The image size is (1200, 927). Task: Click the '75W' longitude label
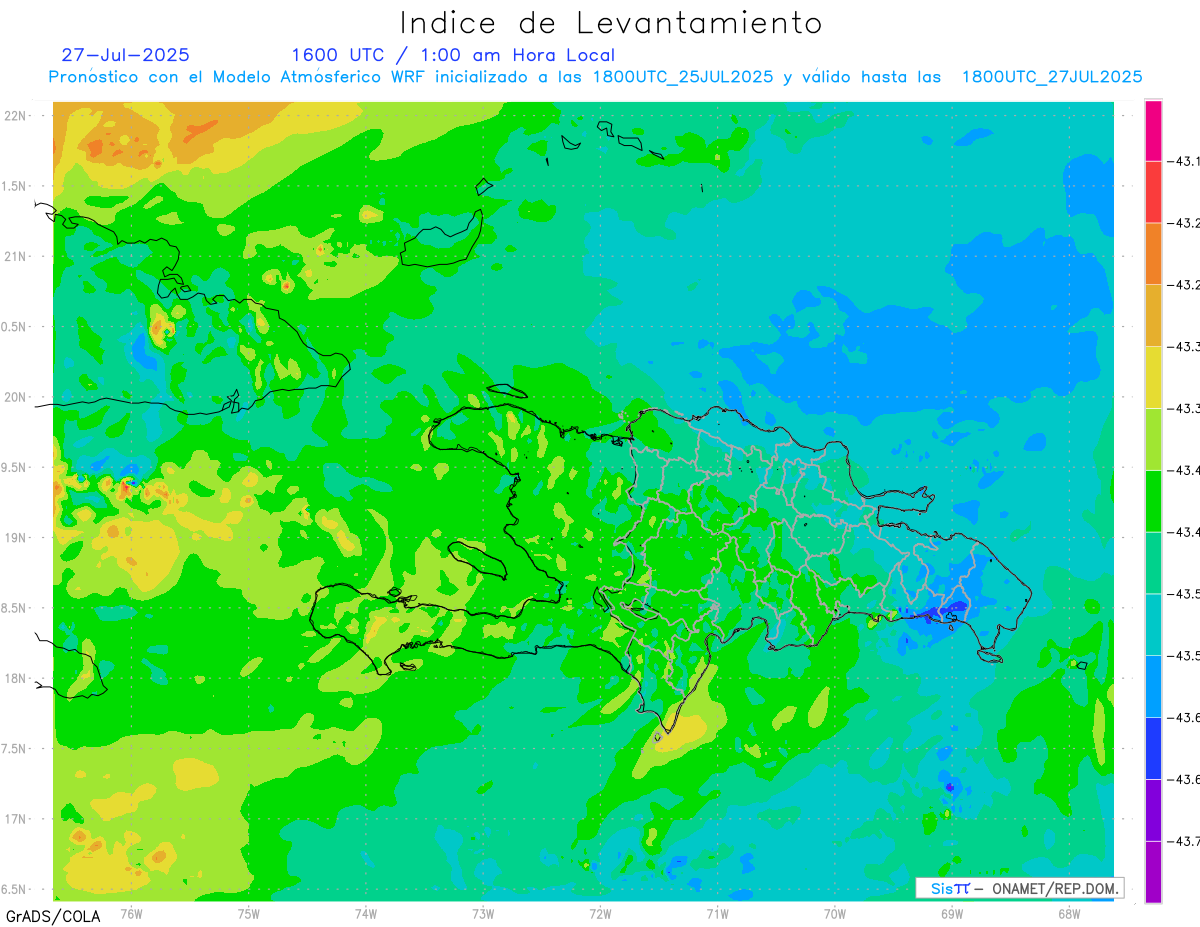pyautogui.click(x=248, y=913)
